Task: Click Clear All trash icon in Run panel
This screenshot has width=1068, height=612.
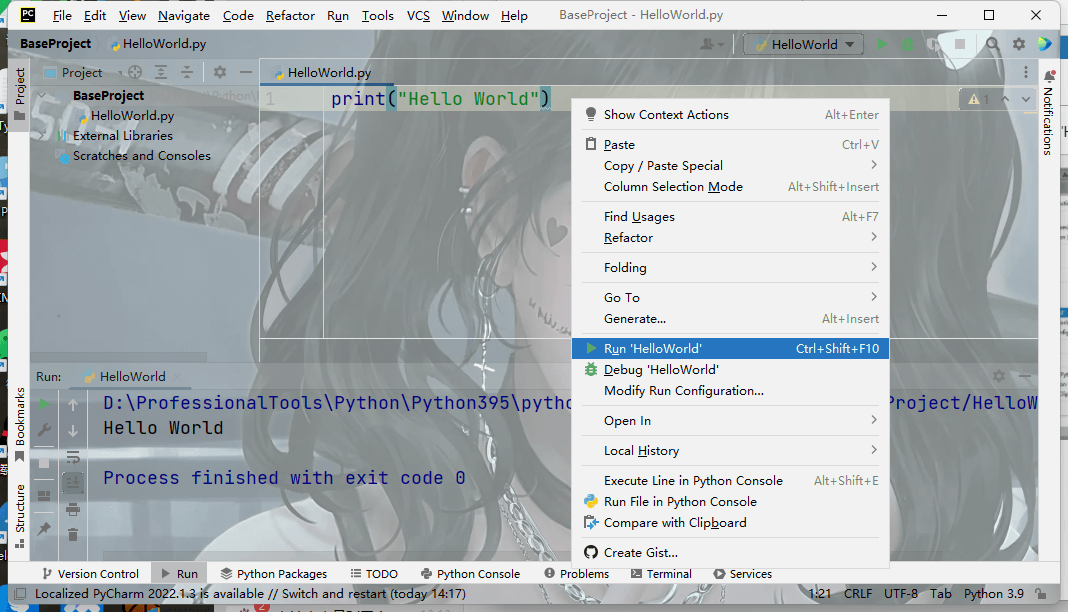Action: 73,534
